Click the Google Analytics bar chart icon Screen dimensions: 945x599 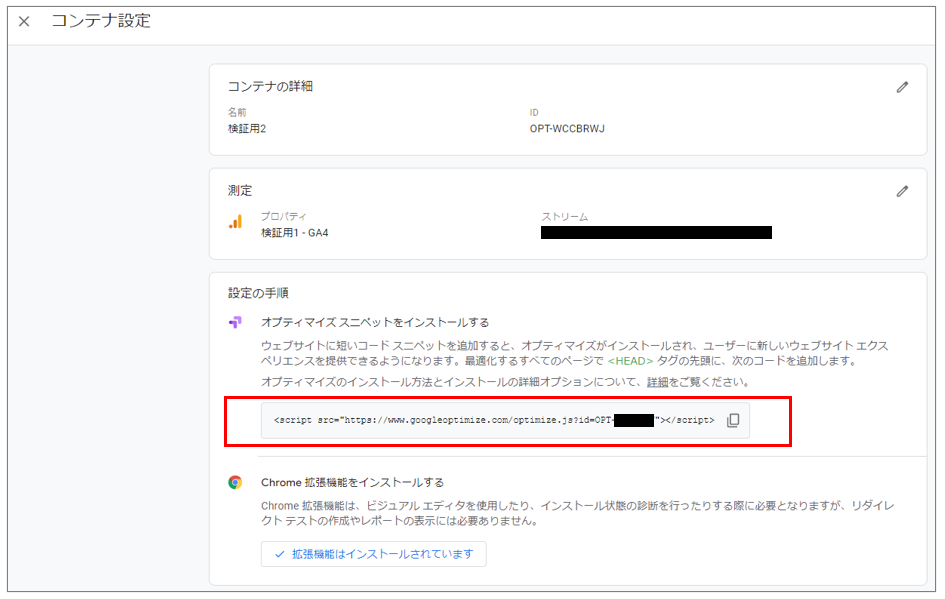tap(236, 222)
